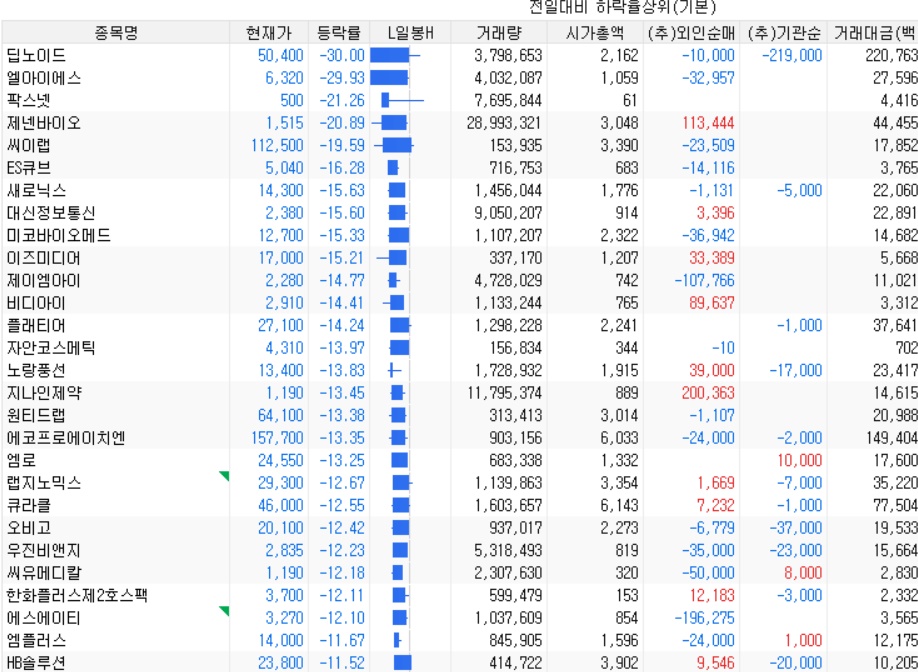
Task: Select stock row 대신정보통신
Action: tap(459, 213)
